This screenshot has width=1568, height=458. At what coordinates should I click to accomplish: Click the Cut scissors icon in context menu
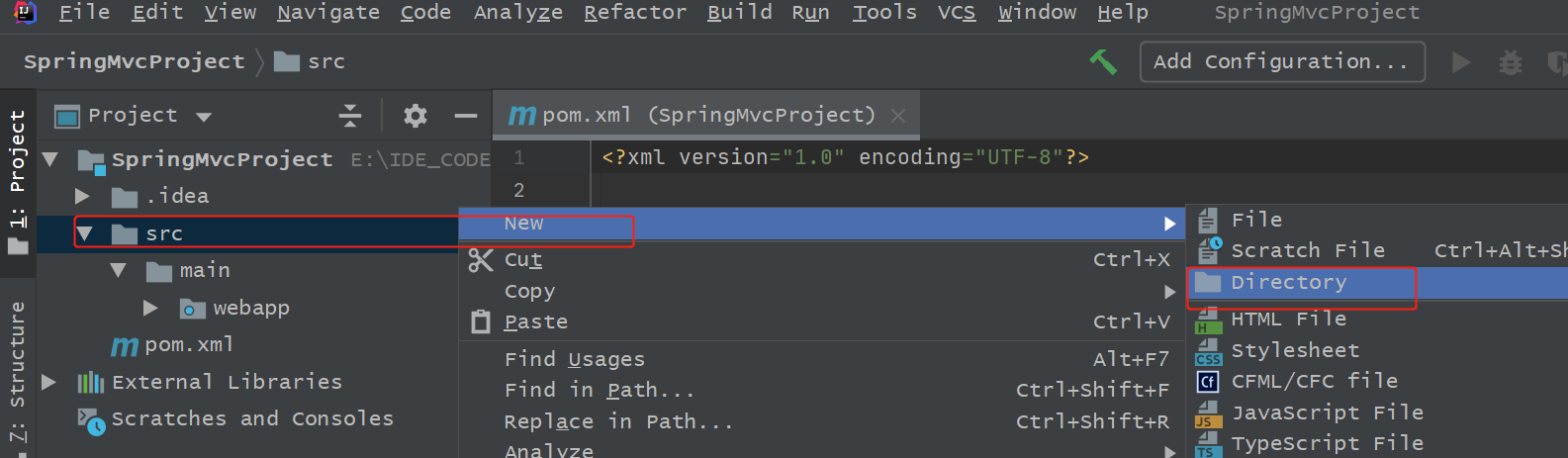pos(481,260)
